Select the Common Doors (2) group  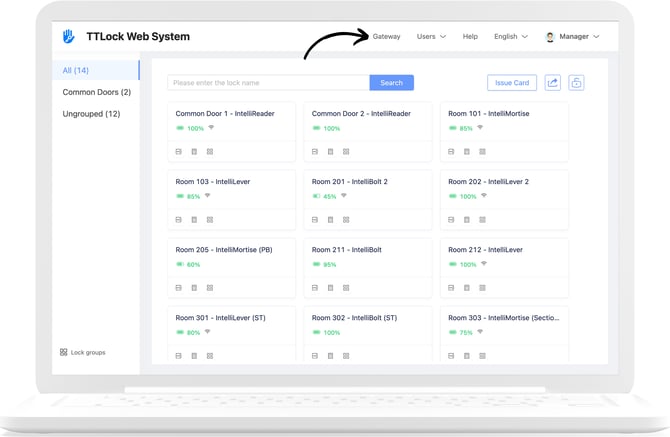(x=97, y=92)
